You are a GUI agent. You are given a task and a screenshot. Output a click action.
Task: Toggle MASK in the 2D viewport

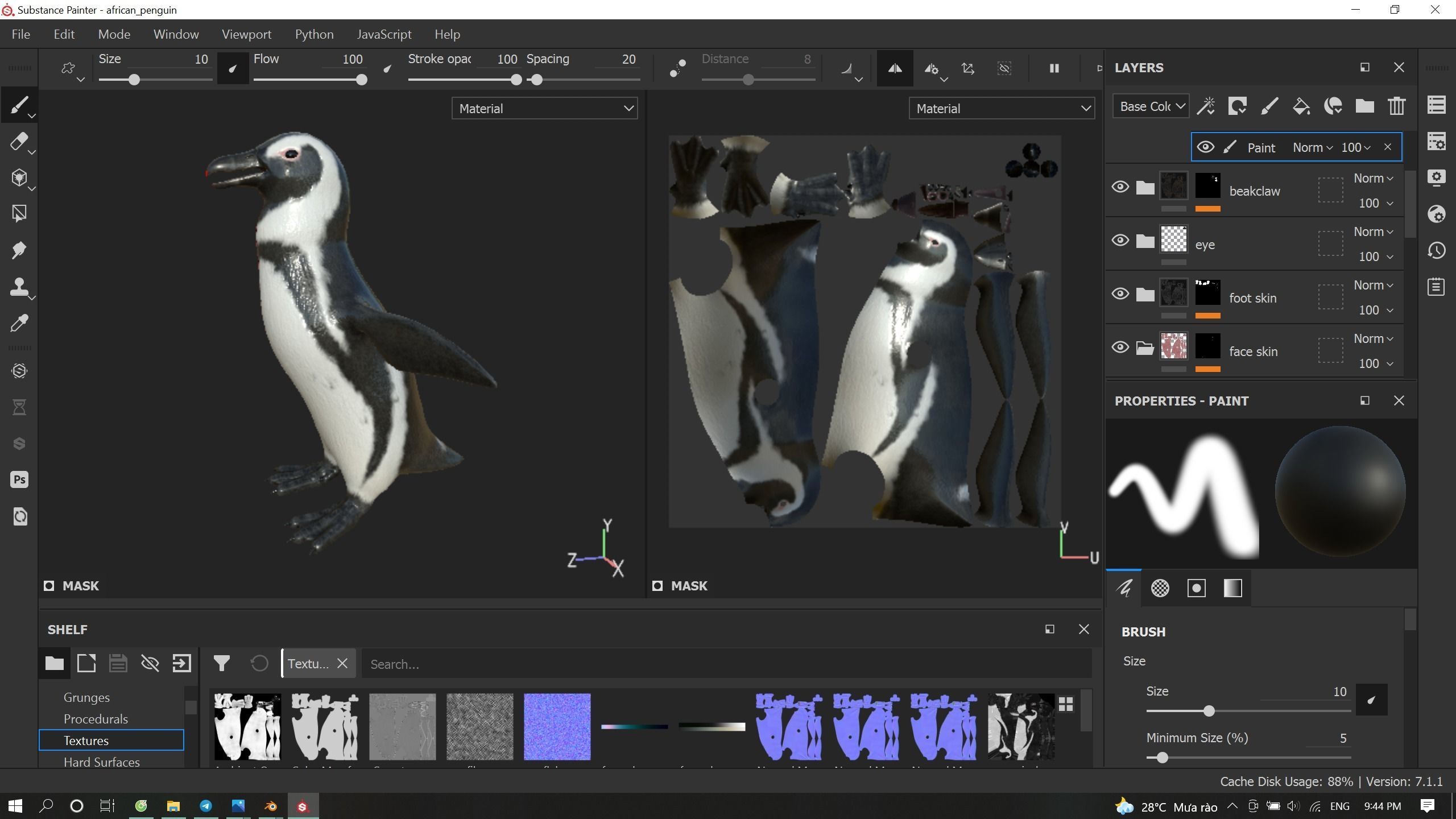pyautogui.click(x=680, y=586)
